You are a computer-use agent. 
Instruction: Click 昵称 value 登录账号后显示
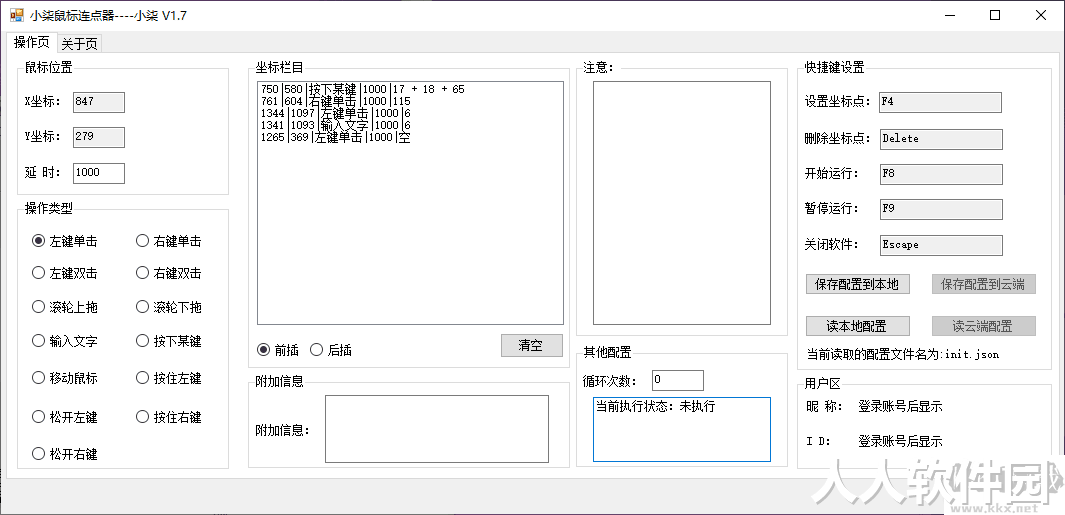(x=900, y=407)
